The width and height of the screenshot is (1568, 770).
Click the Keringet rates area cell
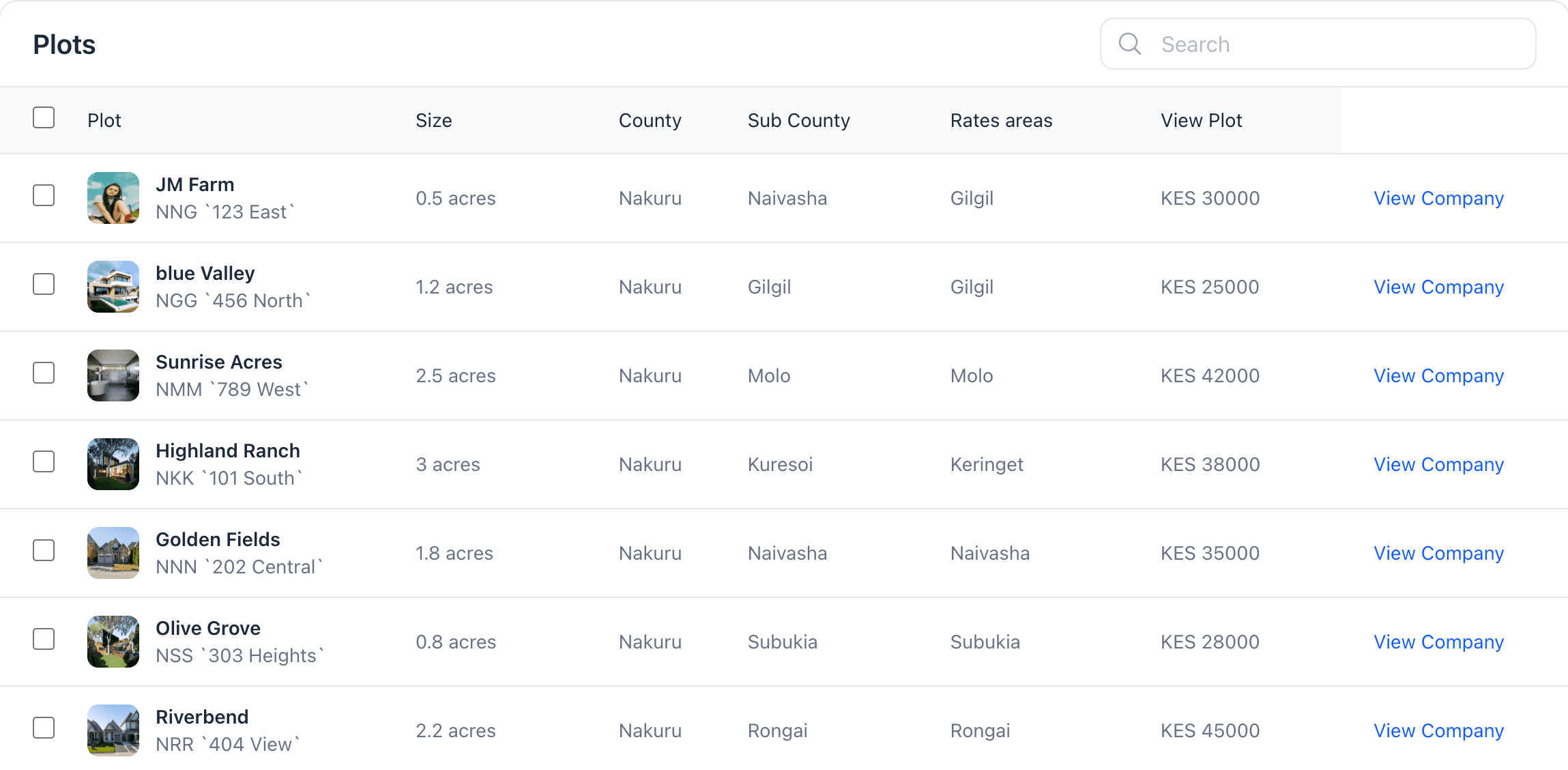[987, 465]
